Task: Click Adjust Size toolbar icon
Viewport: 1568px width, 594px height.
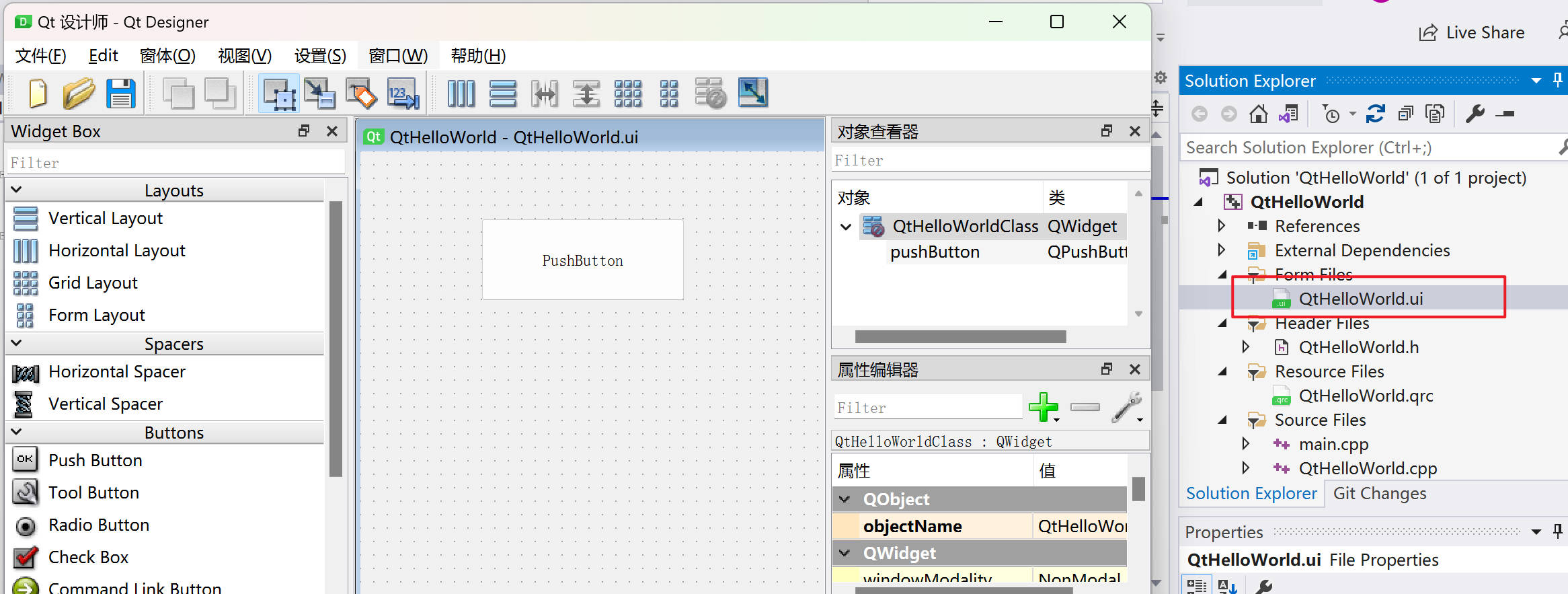Action: pos(753,93)
